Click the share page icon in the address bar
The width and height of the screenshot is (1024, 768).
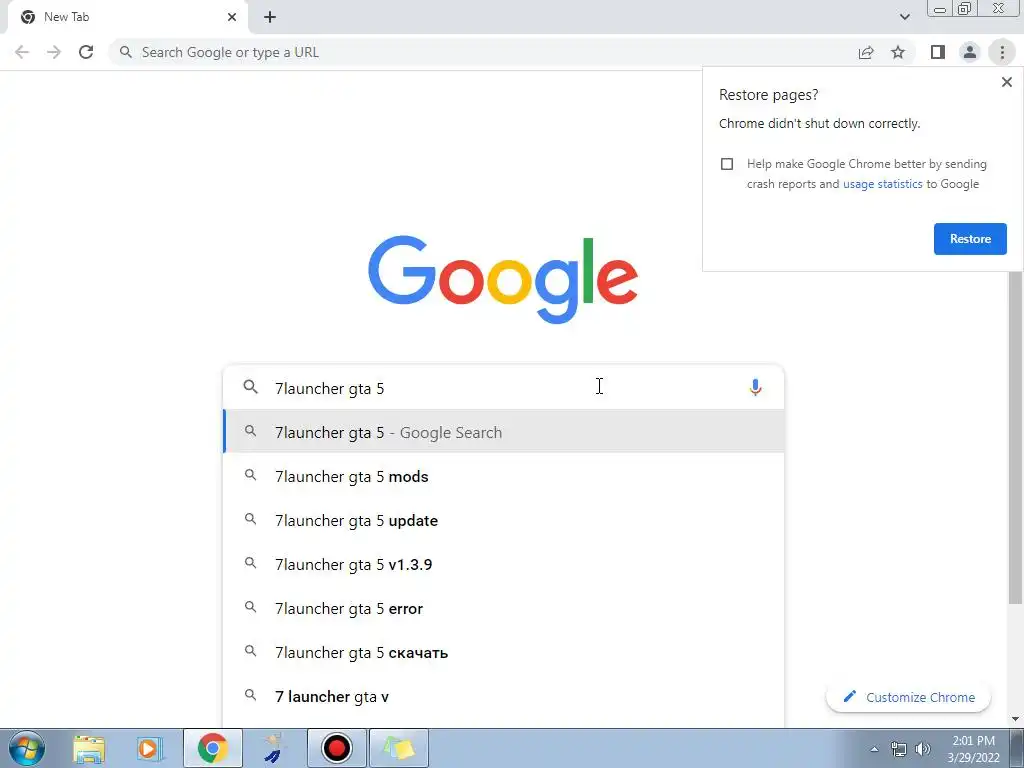[866, 52]
